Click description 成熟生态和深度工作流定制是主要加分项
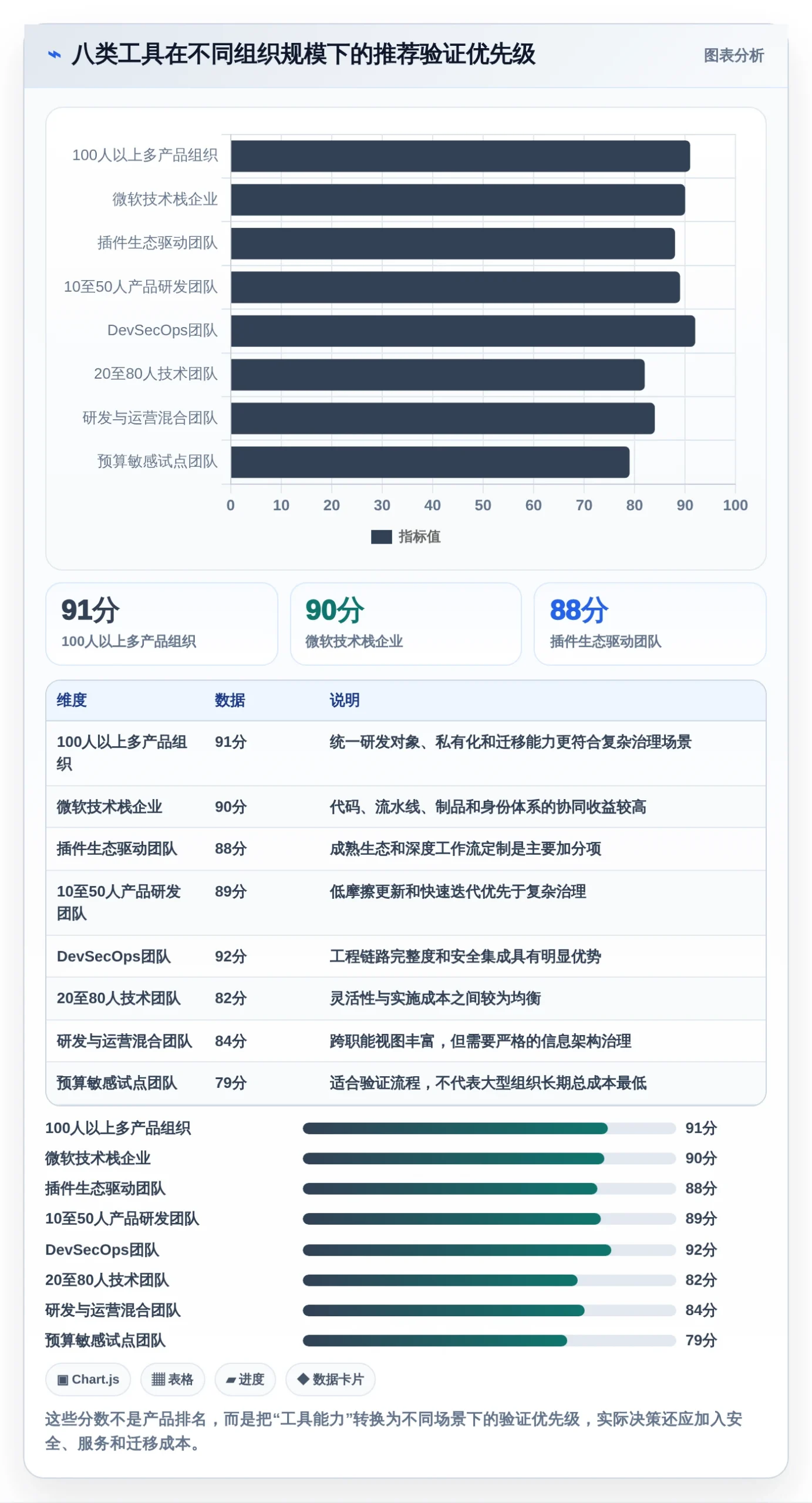 [465, 849]
